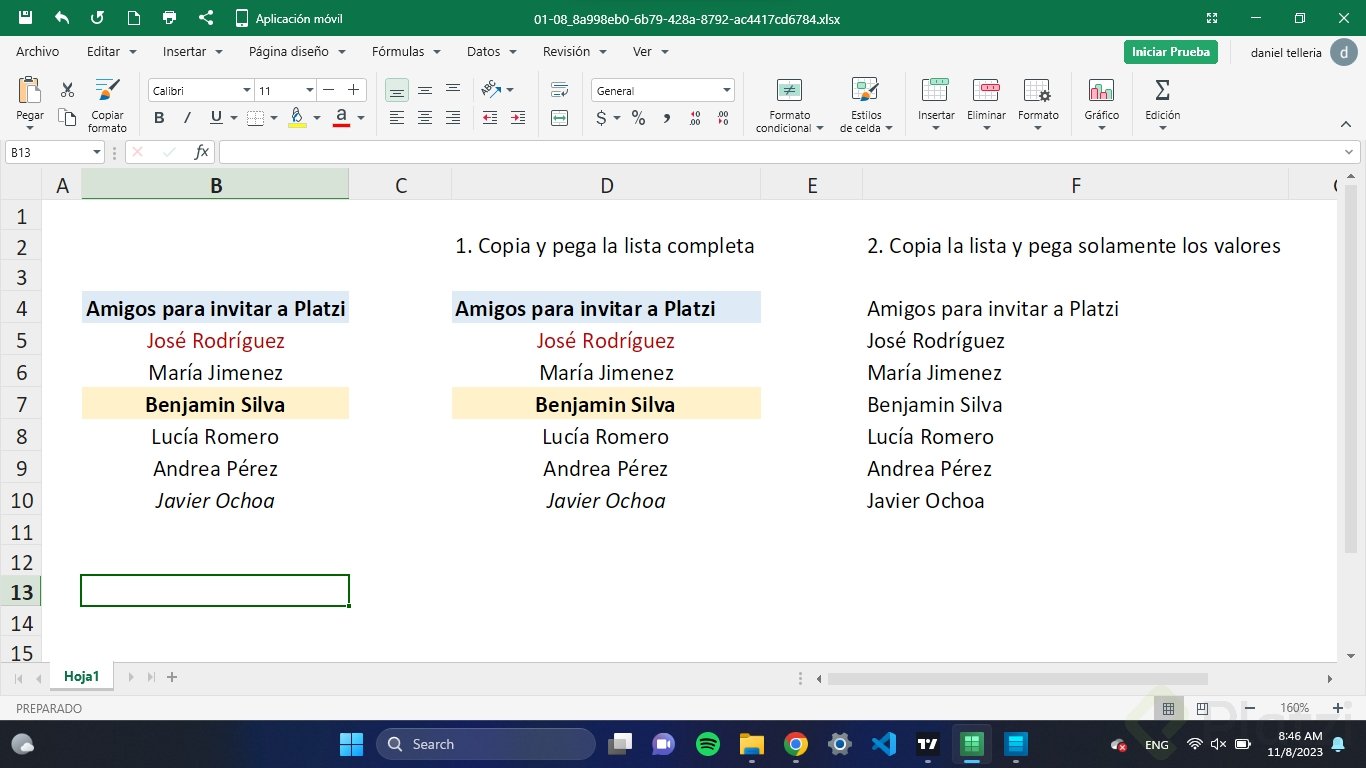Screen dimensions: 1366x768
Task: Decrease indent
Action: 490,118
